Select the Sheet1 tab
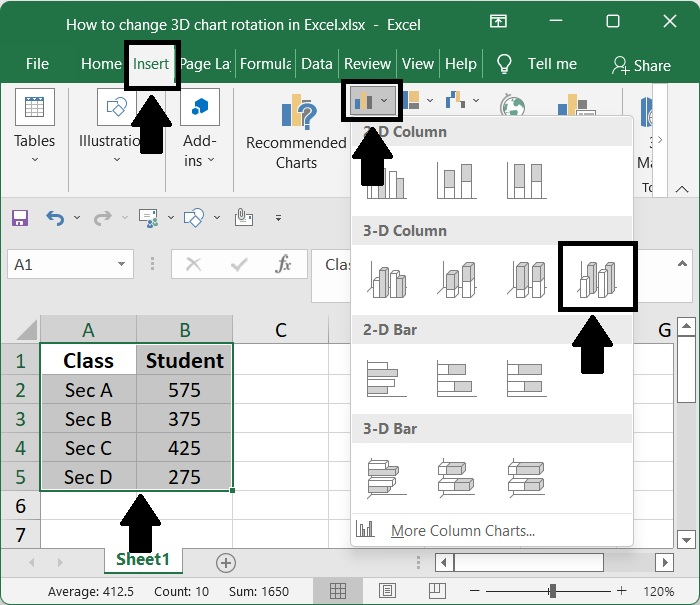 143,559
